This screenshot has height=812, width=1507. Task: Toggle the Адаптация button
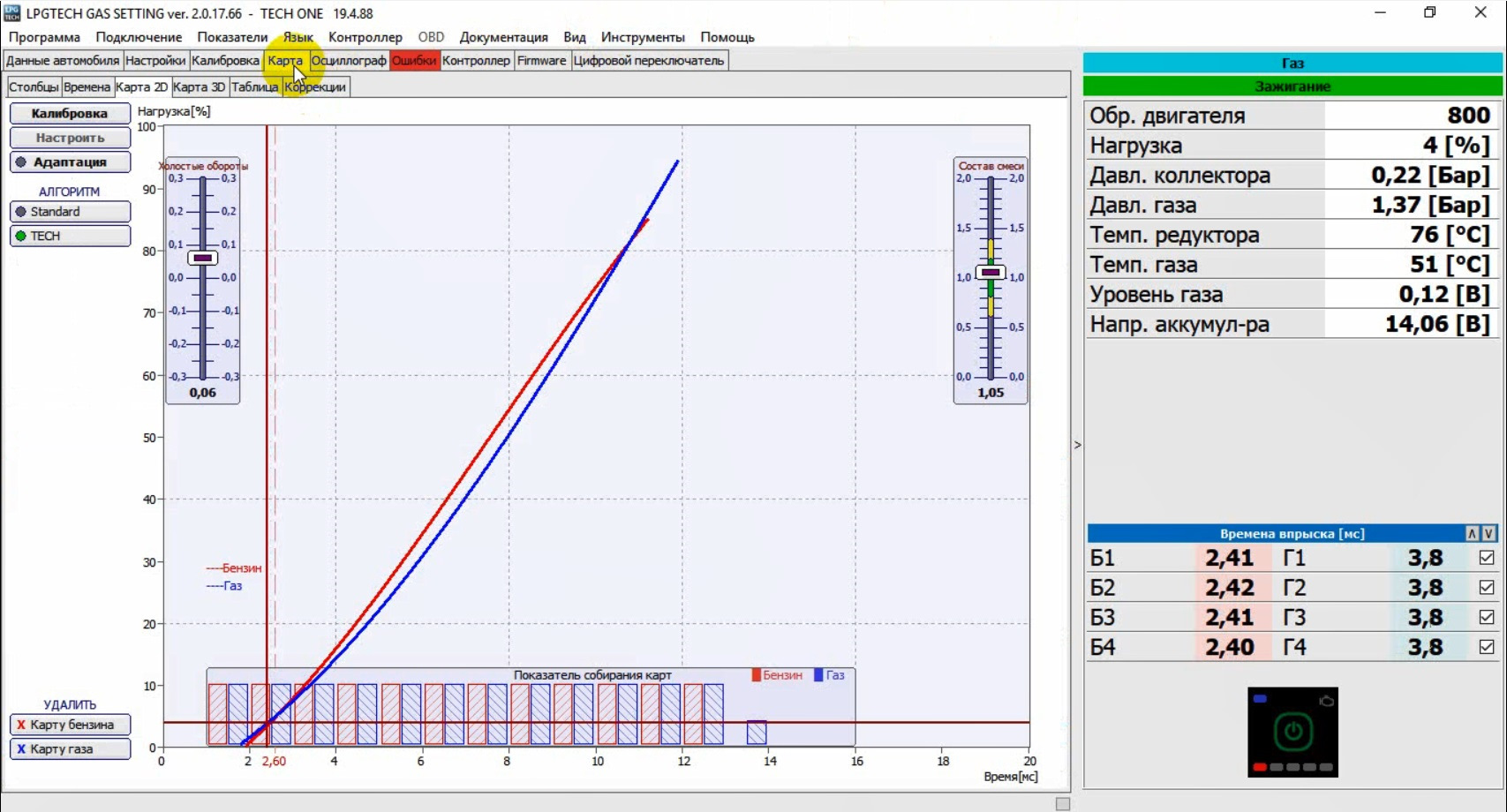tap(70, 162)
